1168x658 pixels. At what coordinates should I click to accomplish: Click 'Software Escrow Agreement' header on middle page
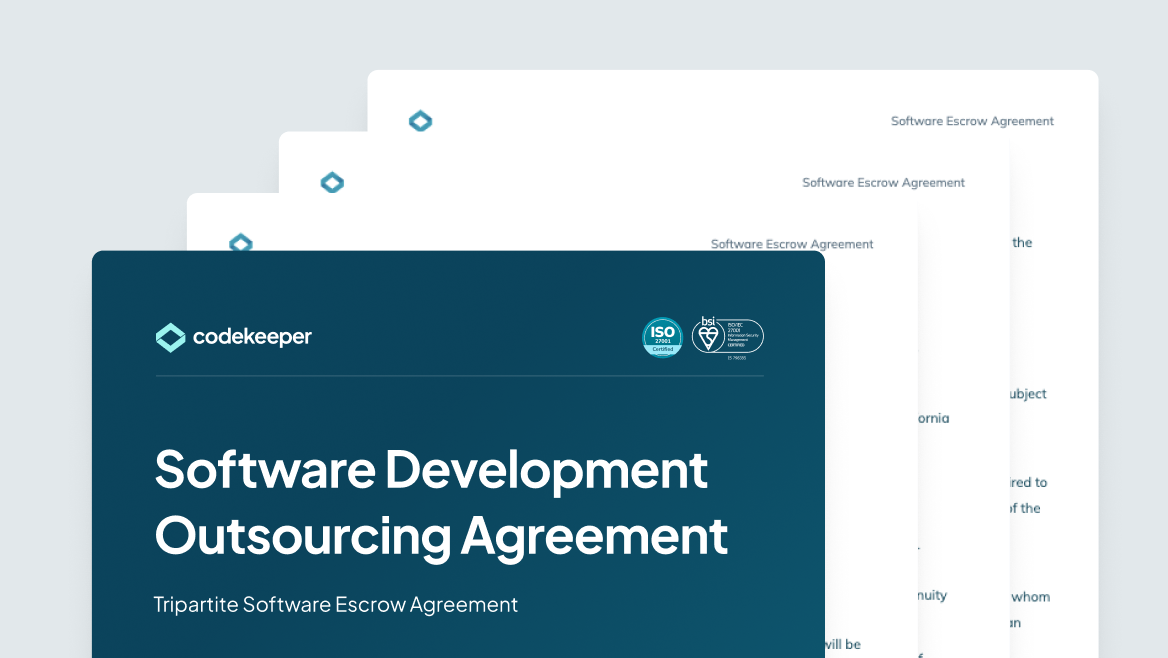pyautogui.click(x=883, y=183)
